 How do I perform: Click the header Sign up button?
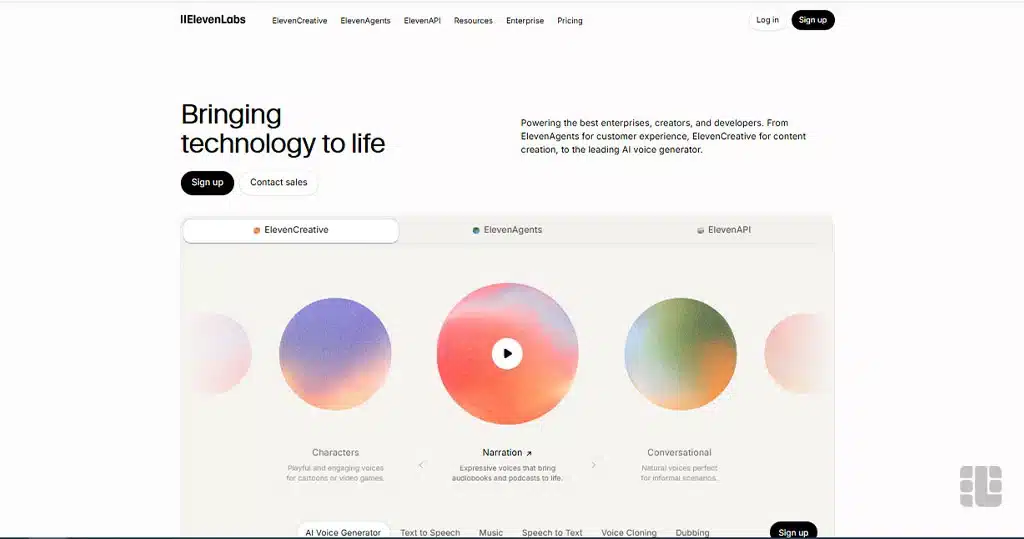[x=812, y=20]
